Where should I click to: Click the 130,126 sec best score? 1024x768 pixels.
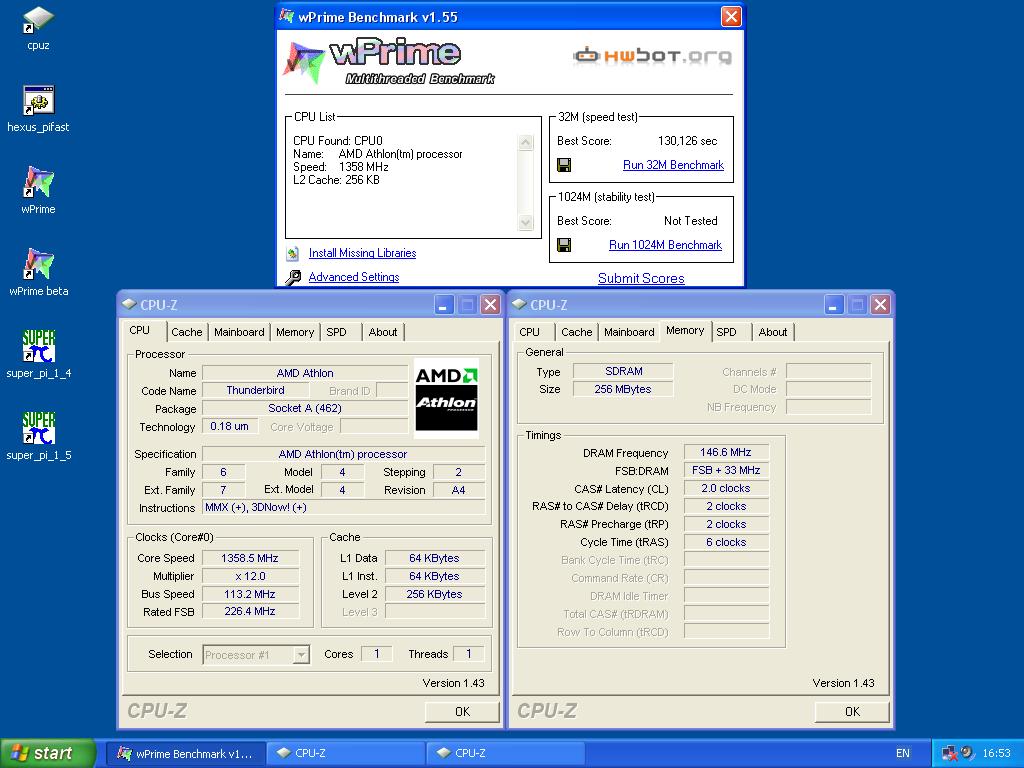point(687,141)
